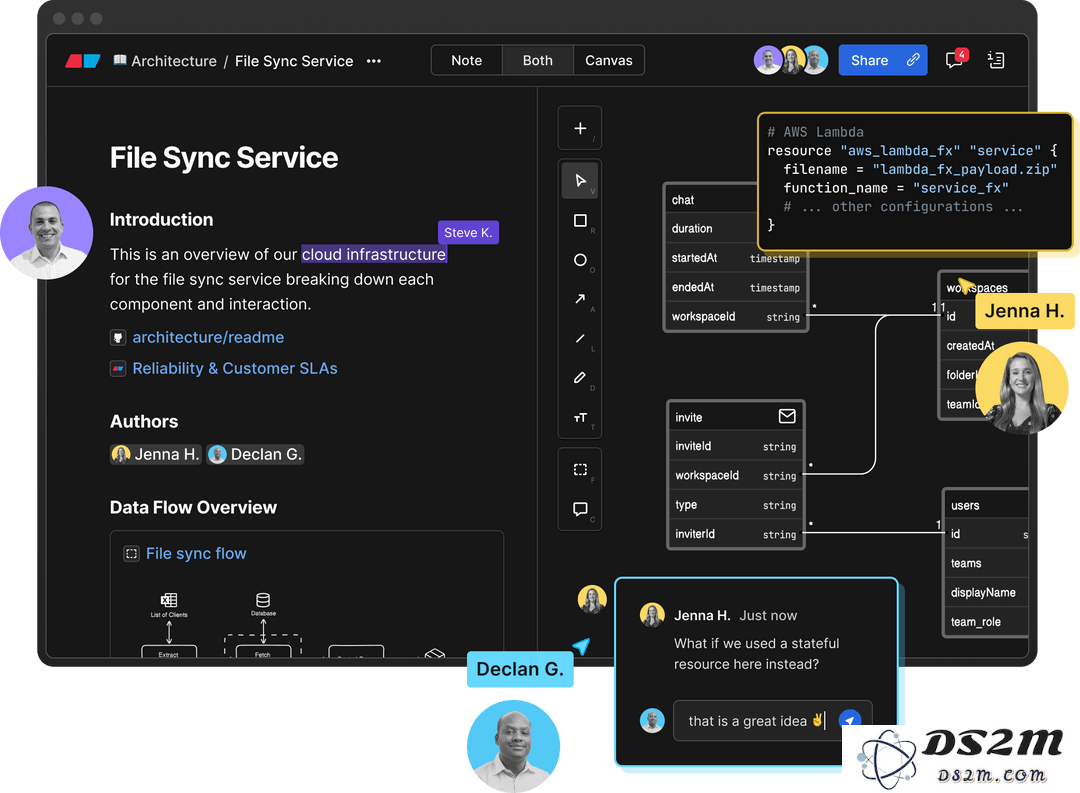The height and width of the screenshot is (793, 1080).
Task: Click the envelope icon in invite table
Action: (x=787, y=416)
